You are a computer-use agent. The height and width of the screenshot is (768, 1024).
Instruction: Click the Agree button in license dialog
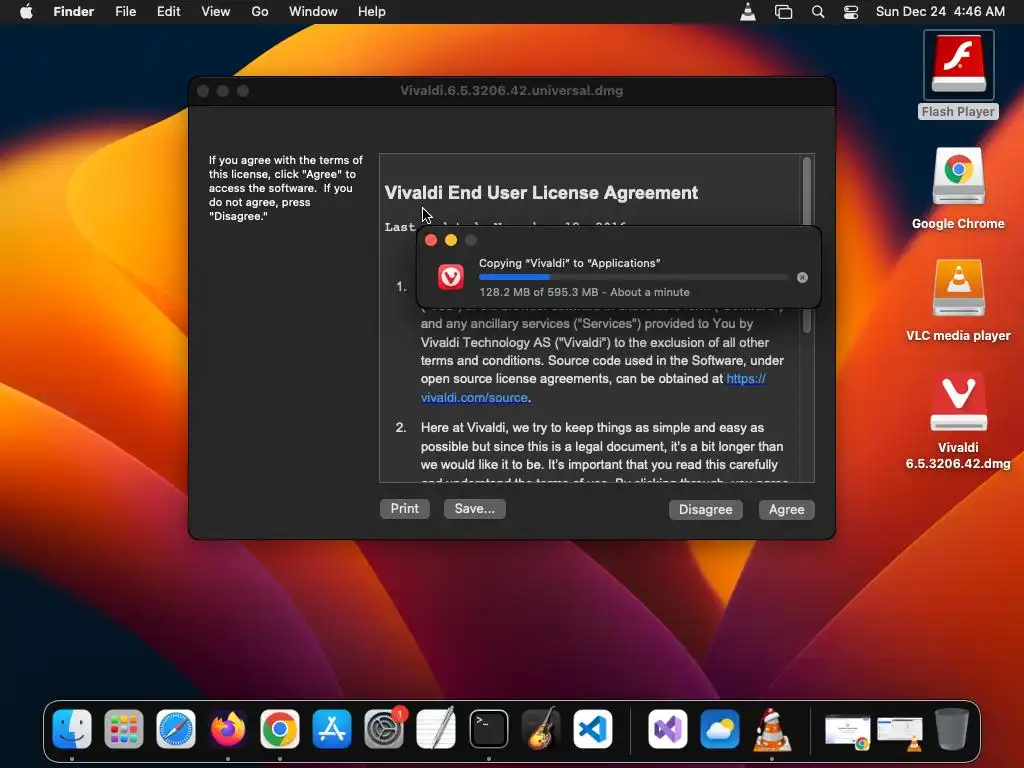click(x=786, y=509)
